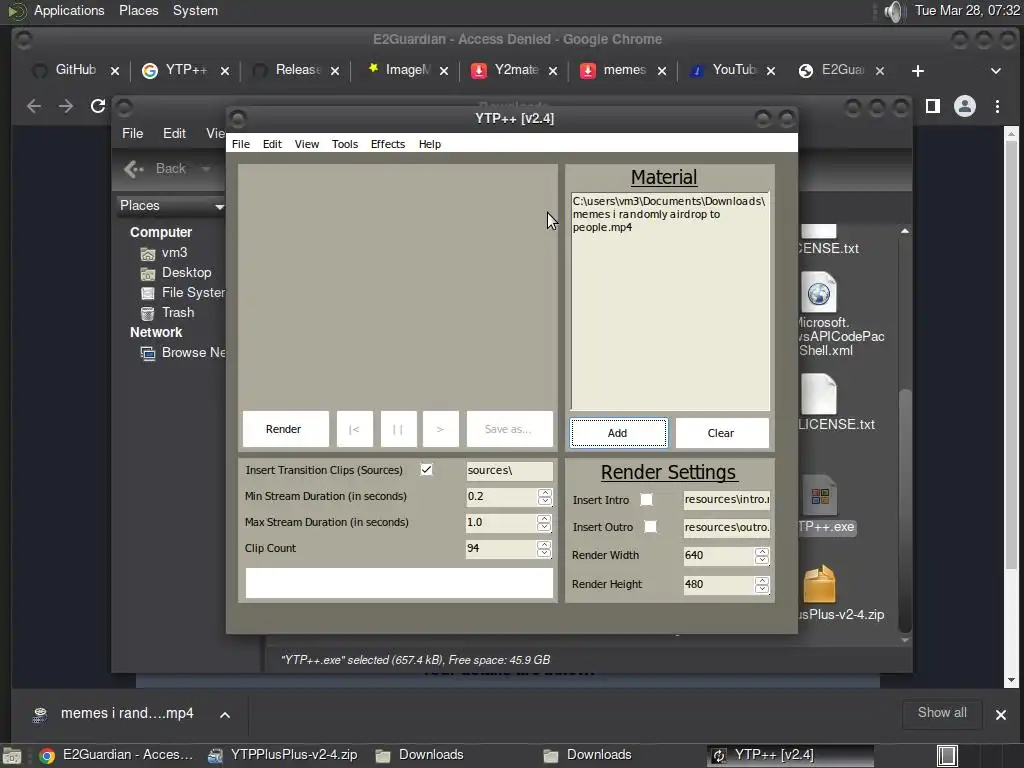This screenshot has width=1024, height=768.
Task: Click Show all downloads
Action: [942, 713]
